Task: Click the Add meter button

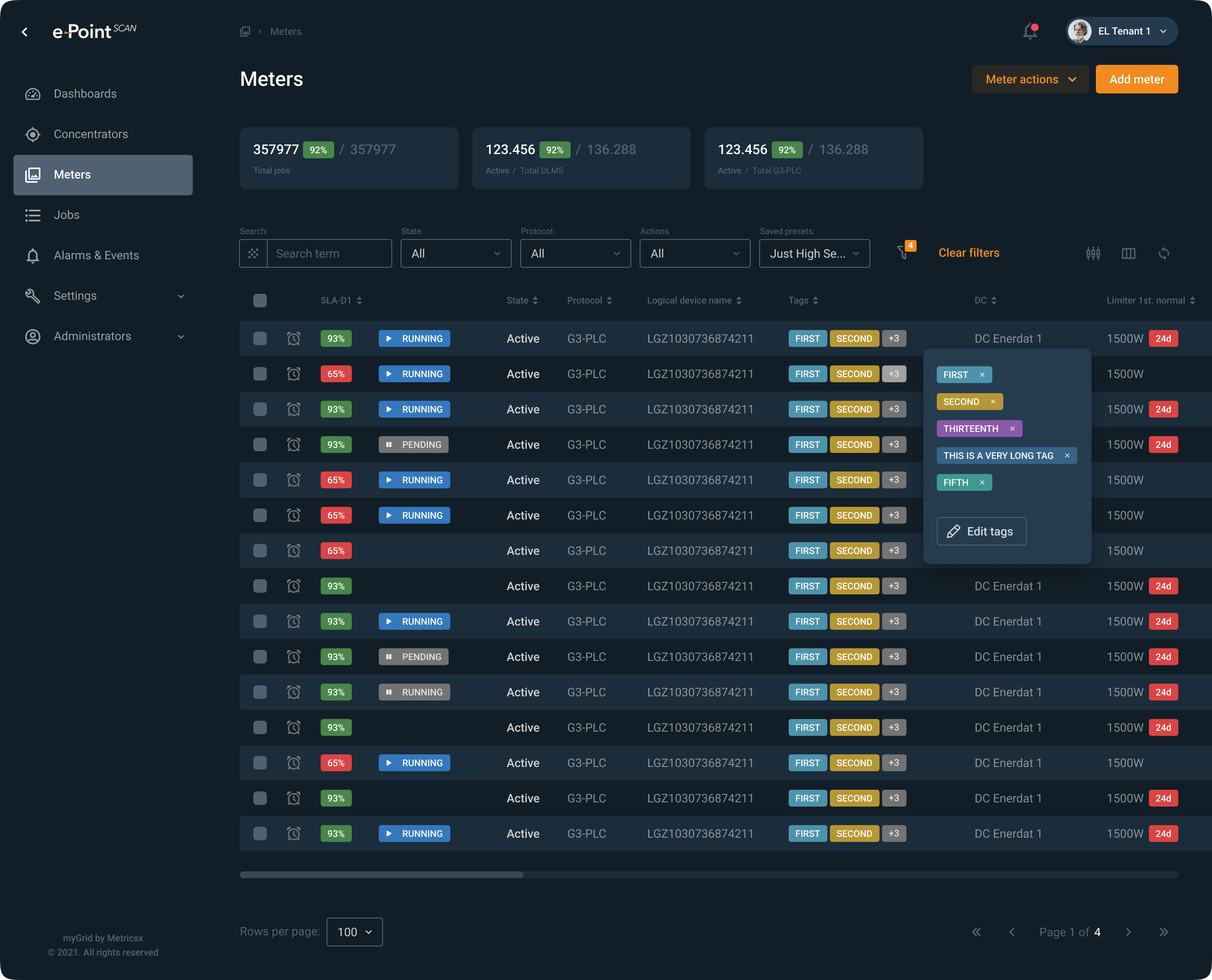Action: [x=1136, y=80]
